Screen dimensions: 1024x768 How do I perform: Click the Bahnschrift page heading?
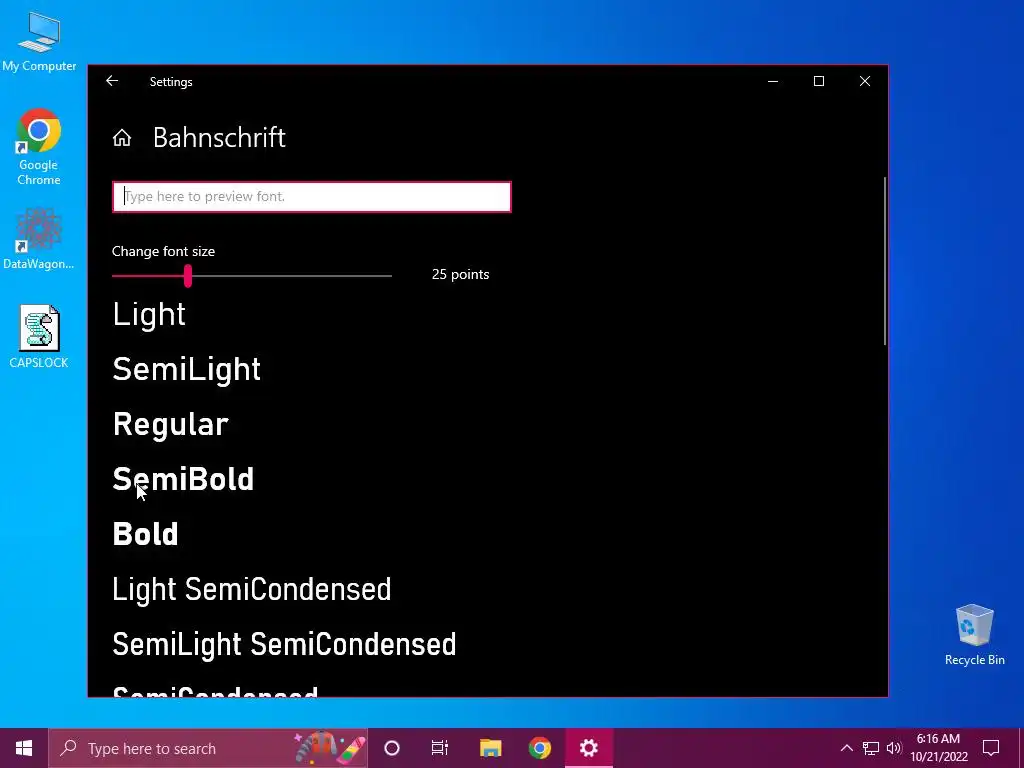(219, 138)
